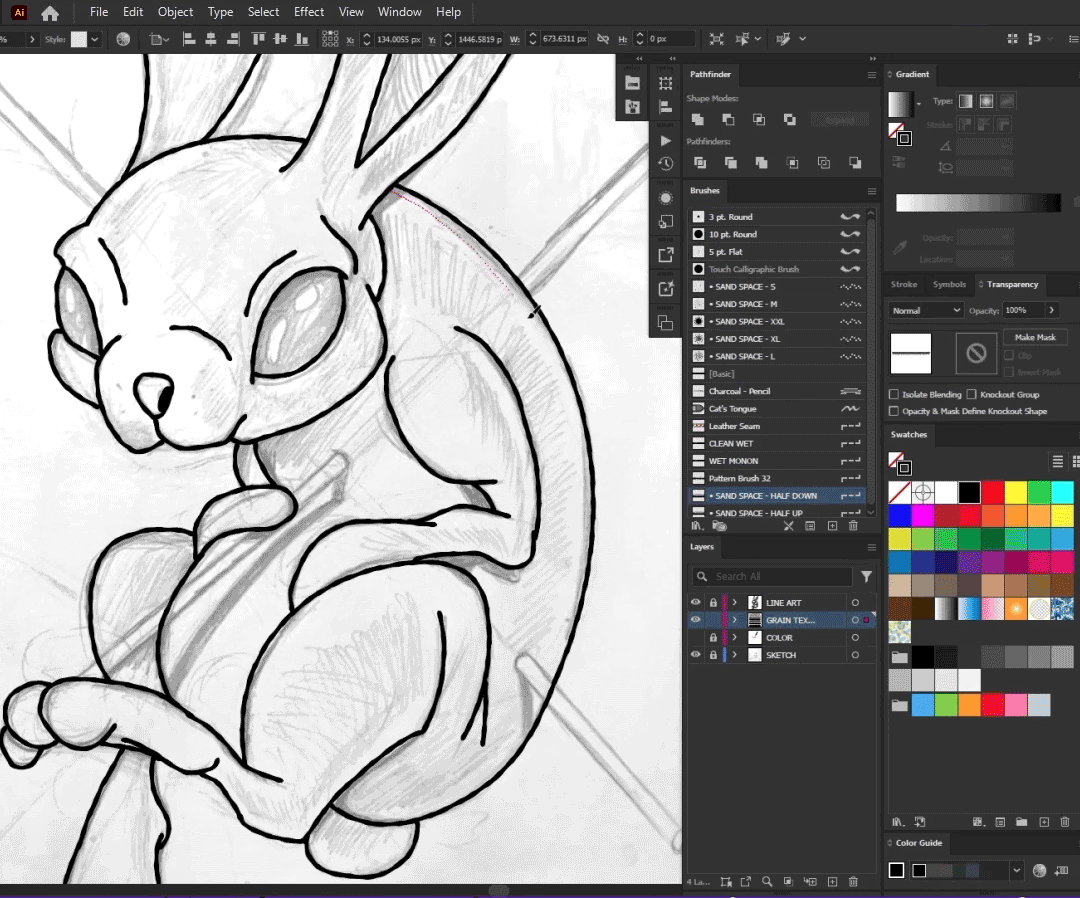Viewport: 1080px width, 898px height.
Task: Click Remove Brush Stroke icon in Brushes
Action: (789, 526)
